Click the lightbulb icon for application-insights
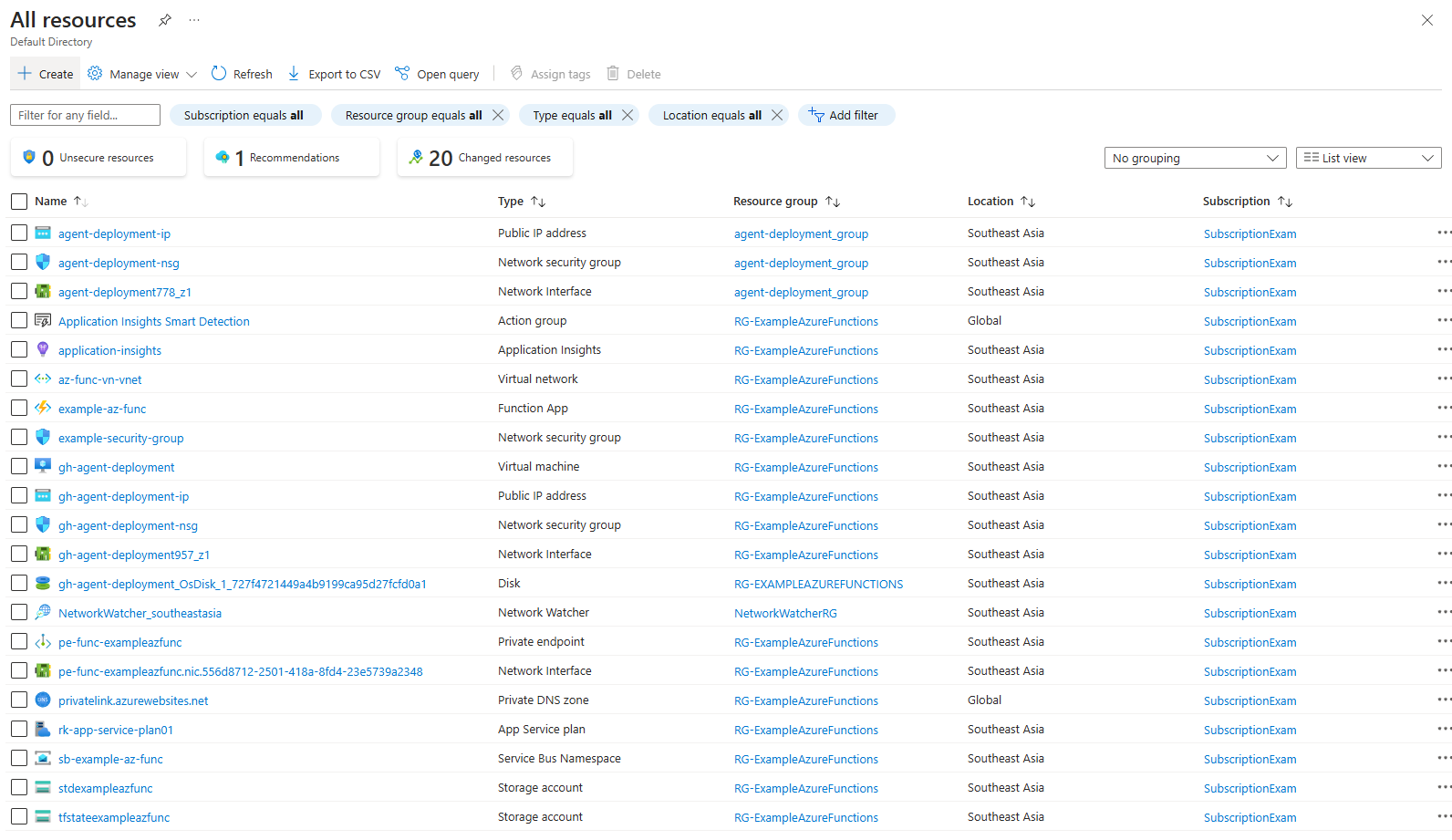 [43, 349]
